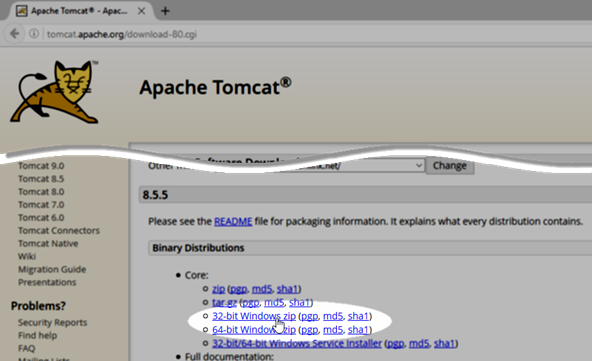592x361 pixels.
Task: Open md5 checksum for 32-bit Windows zip
Action: [333, 316]
